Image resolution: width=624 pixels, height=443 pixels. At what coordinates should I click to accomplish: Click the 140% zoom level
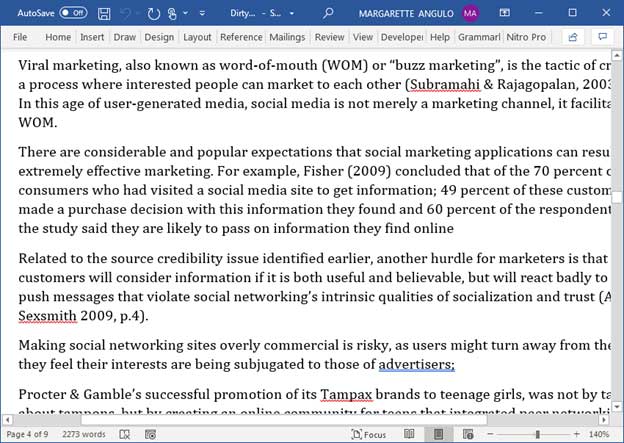coord(599,434)
